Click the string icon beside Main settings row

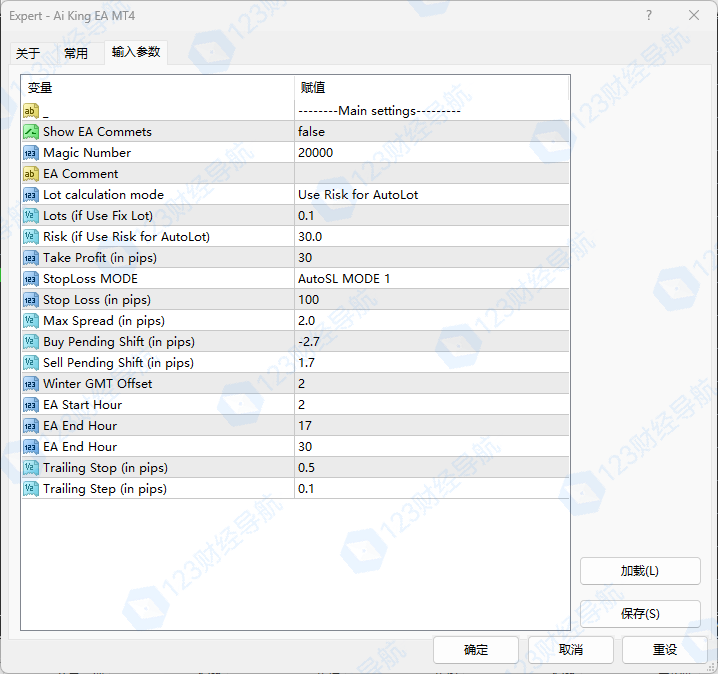(31, 111)
